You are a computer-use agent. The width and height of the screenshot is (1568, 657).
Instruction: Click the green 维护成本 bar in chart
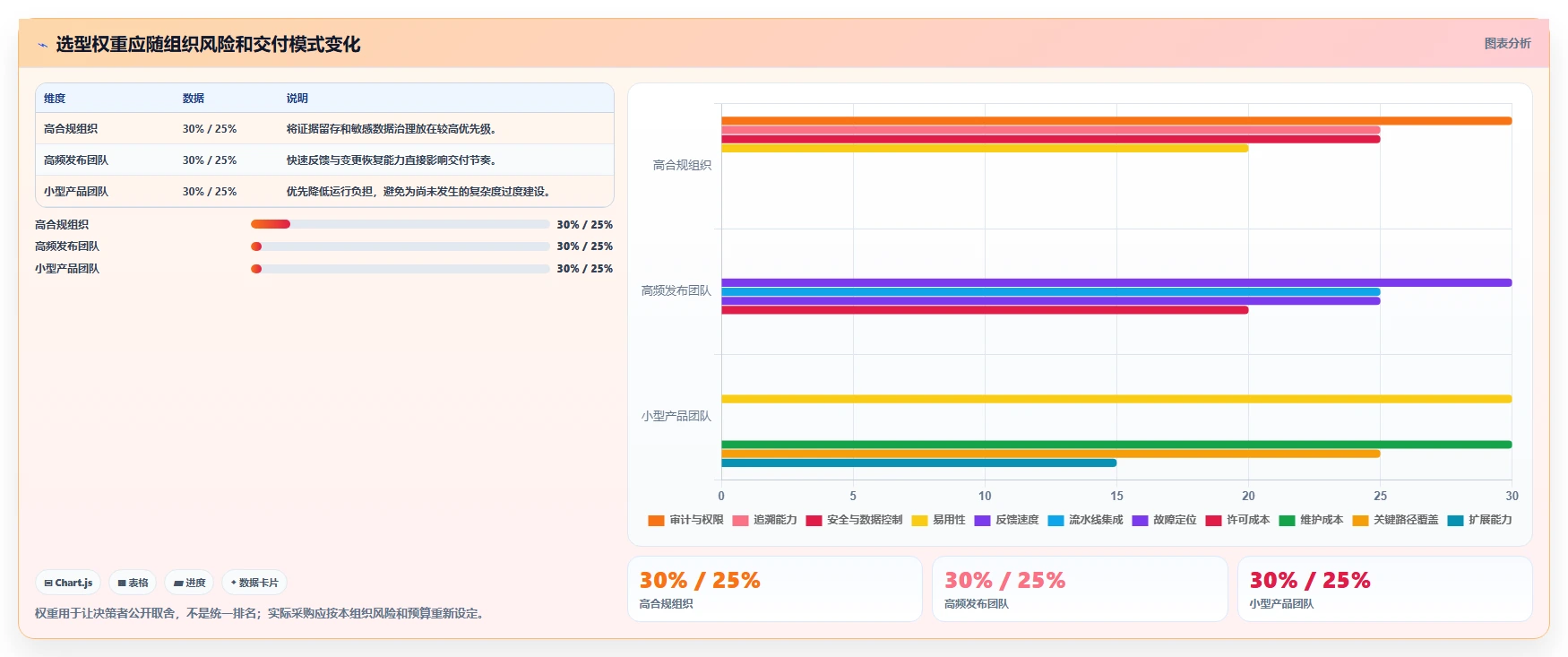pyautogui.click(x=1116, y=445)
